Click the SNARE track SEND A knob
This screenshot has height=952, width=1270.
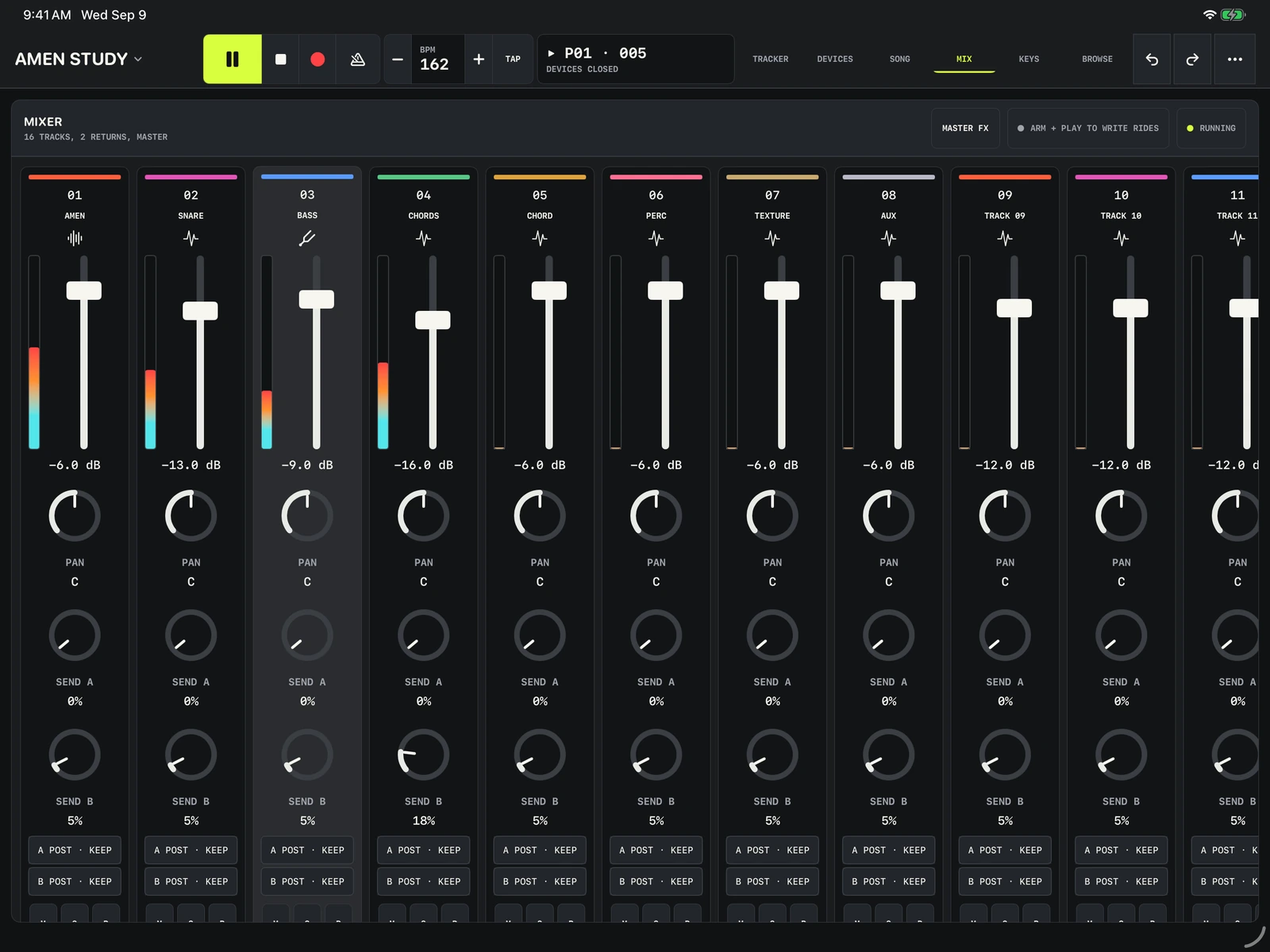190,635
